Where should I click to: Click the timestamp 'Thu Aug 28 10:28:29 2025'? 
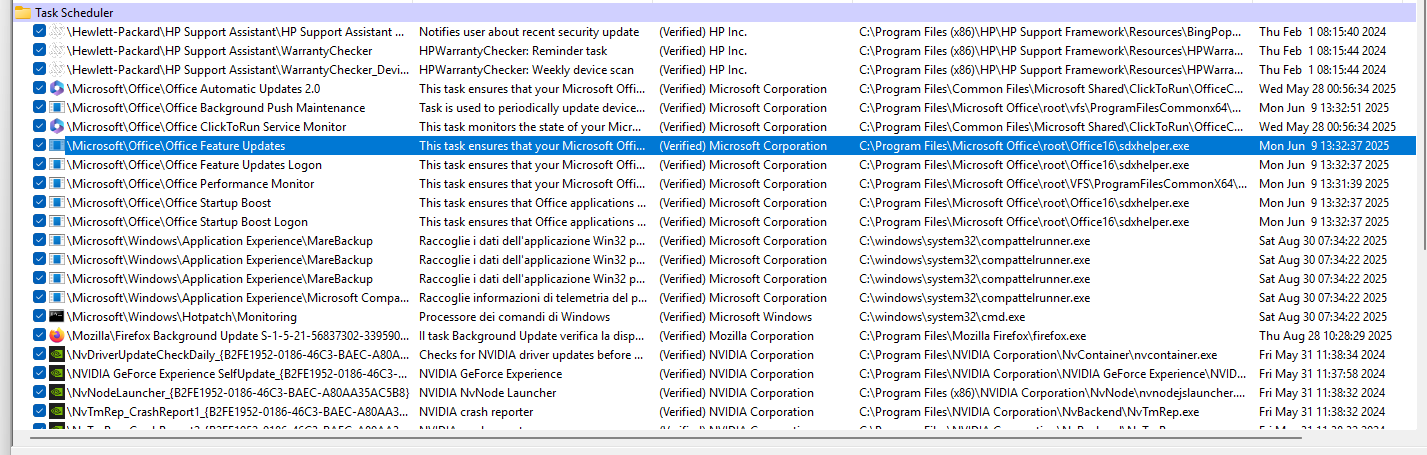click(1325, 336)
